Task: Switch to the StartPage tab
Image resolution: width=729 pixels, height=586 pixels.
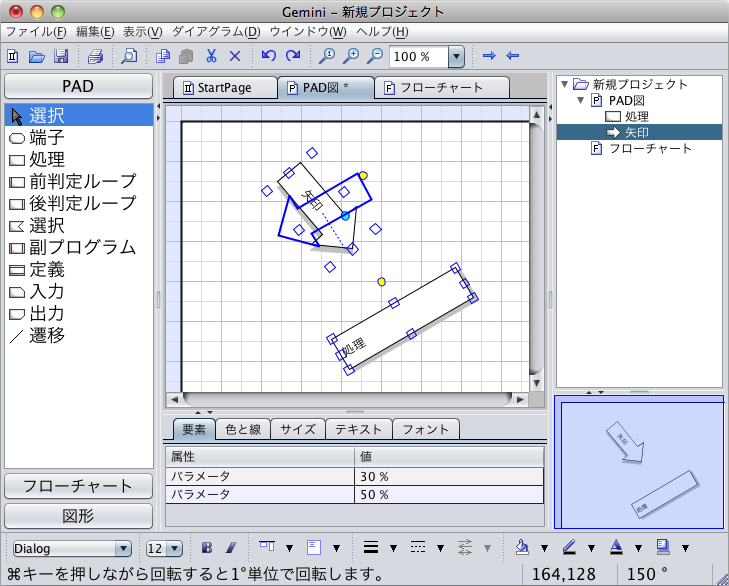Action: pos(225,87)
